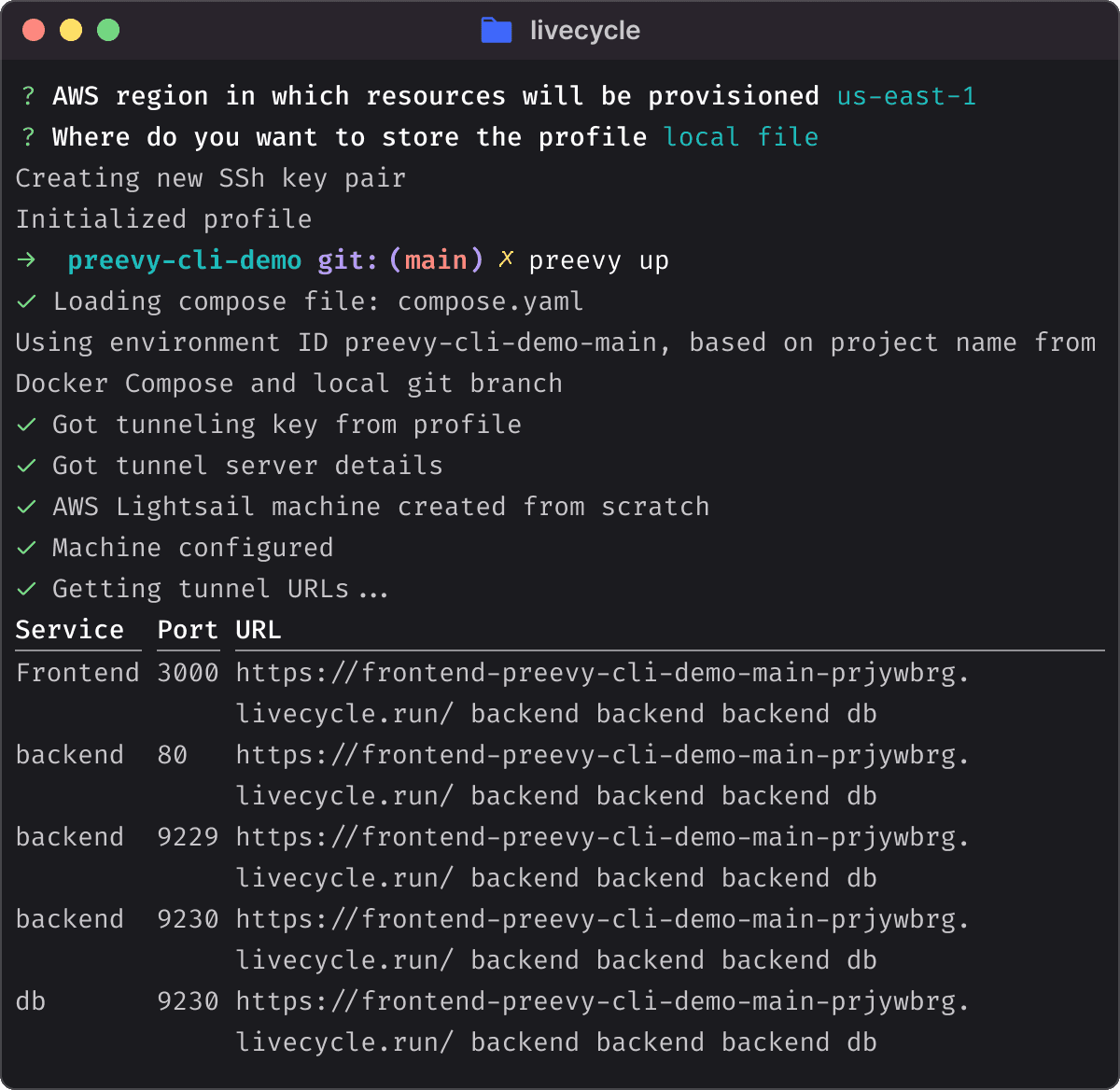
Task: Open the tunnel URL in the Frontend row
Action: click(603, 693)
